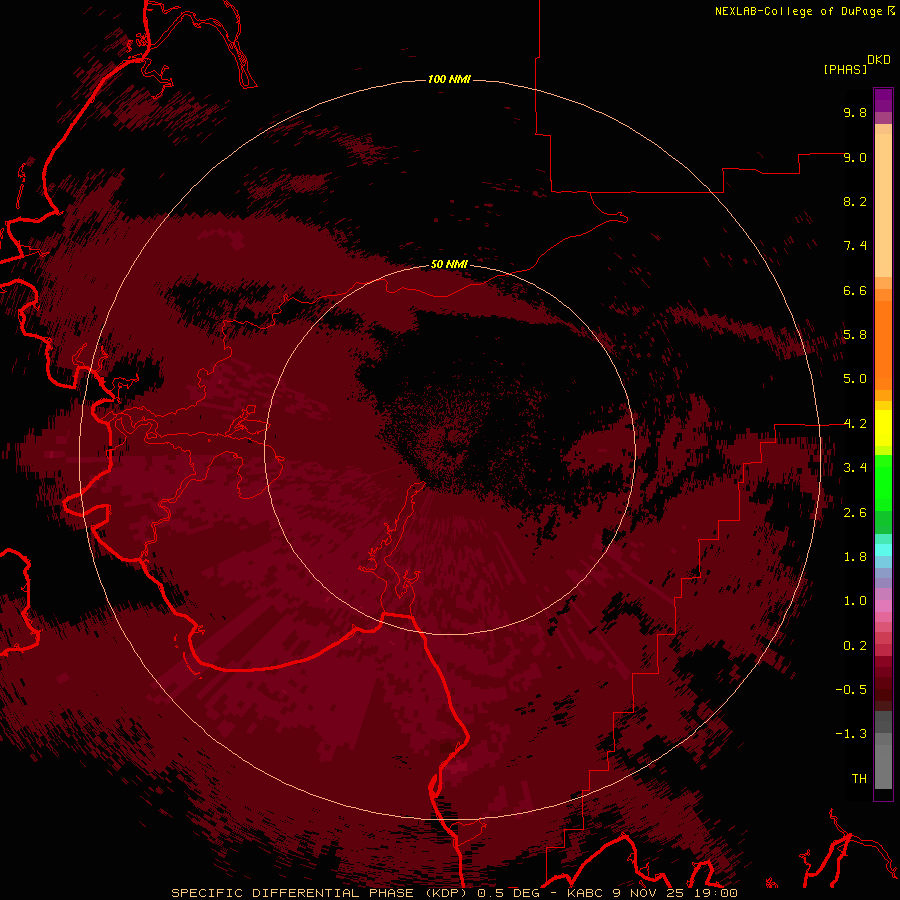900x900 pixels.
Task: Click the 50 NMI range ring label
Action: coord(449,264)
